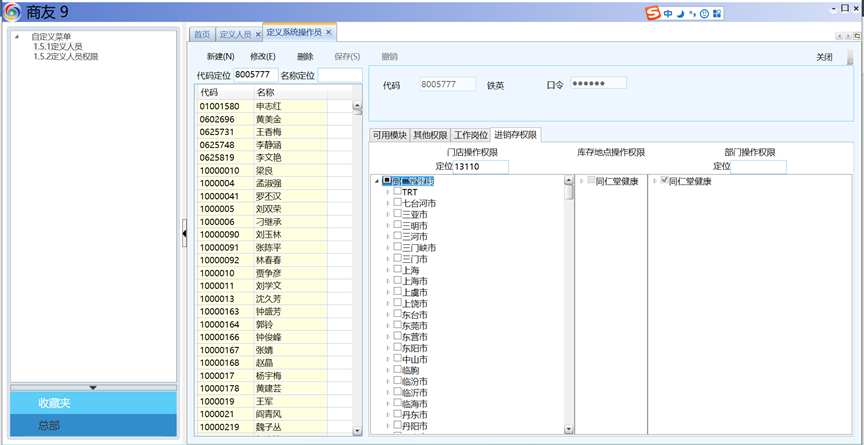864x445 pixels.
Task: Check the 上海市 checkbox
Action: point(397,280)
